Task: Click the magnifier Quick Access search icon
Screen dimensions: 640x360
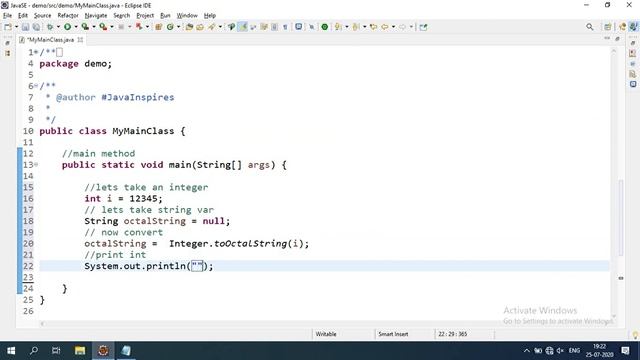Action: (590, 27)
